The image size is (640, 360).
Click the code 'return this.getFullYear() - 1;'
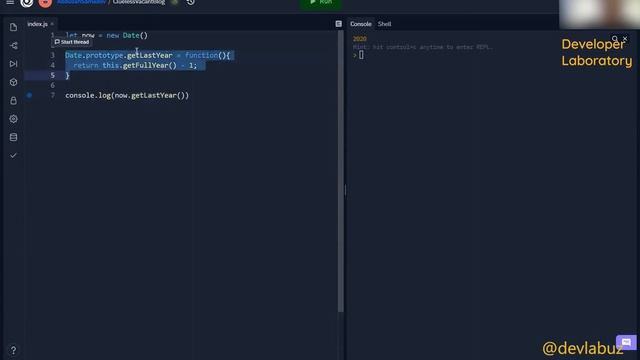click(x=135, y=65)
